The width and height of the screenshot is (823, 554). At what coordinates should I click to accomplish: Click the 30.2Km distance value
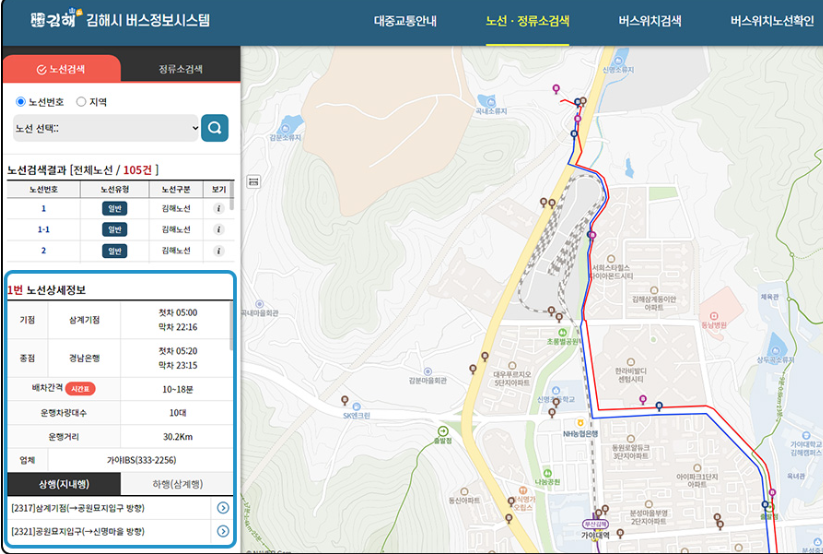pos(177,436)
